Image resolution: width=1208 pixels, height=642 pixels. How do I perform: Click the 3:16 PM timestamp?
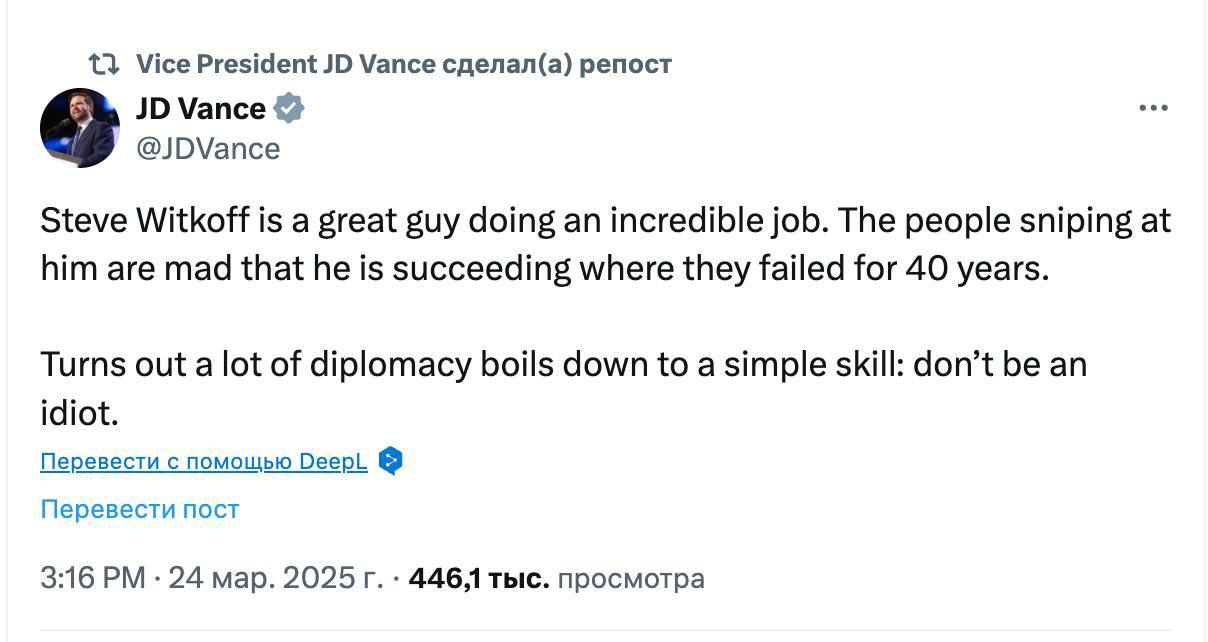point(94,578)
